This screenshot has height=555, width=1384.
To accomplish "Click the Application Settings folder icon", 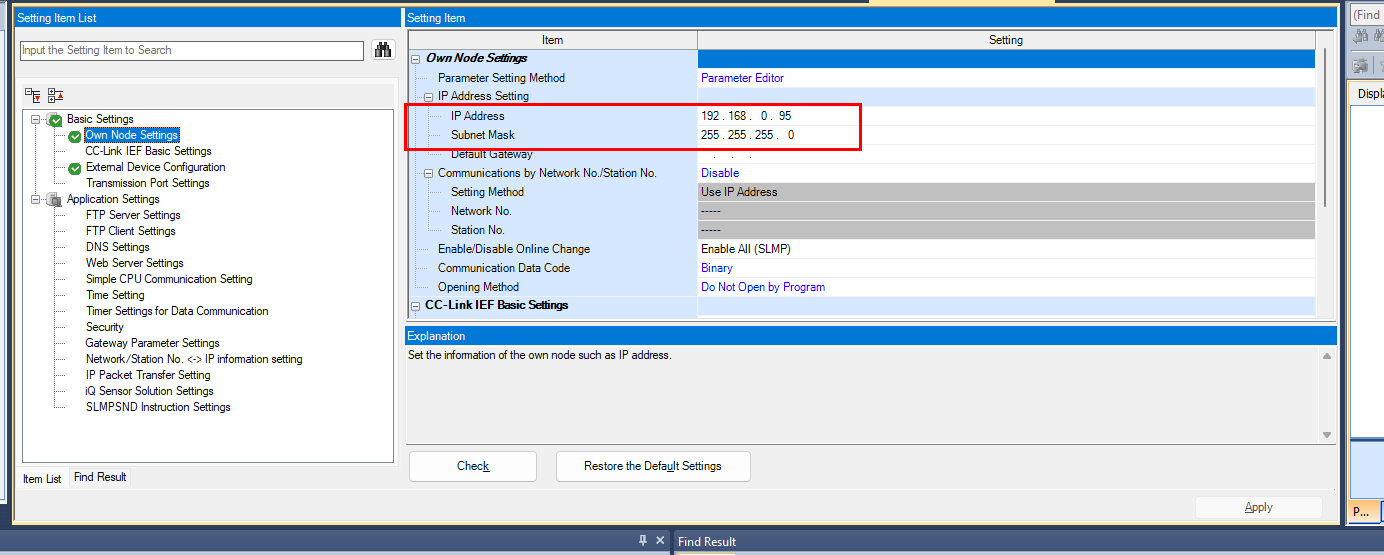I will tap(55, 199).
